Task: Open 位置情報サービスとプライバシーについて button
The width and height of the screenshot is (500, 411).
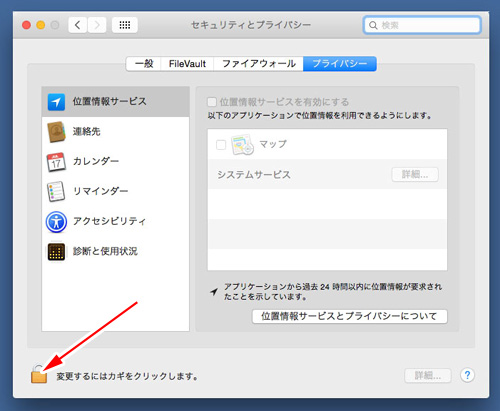Action: coord(350,316)
